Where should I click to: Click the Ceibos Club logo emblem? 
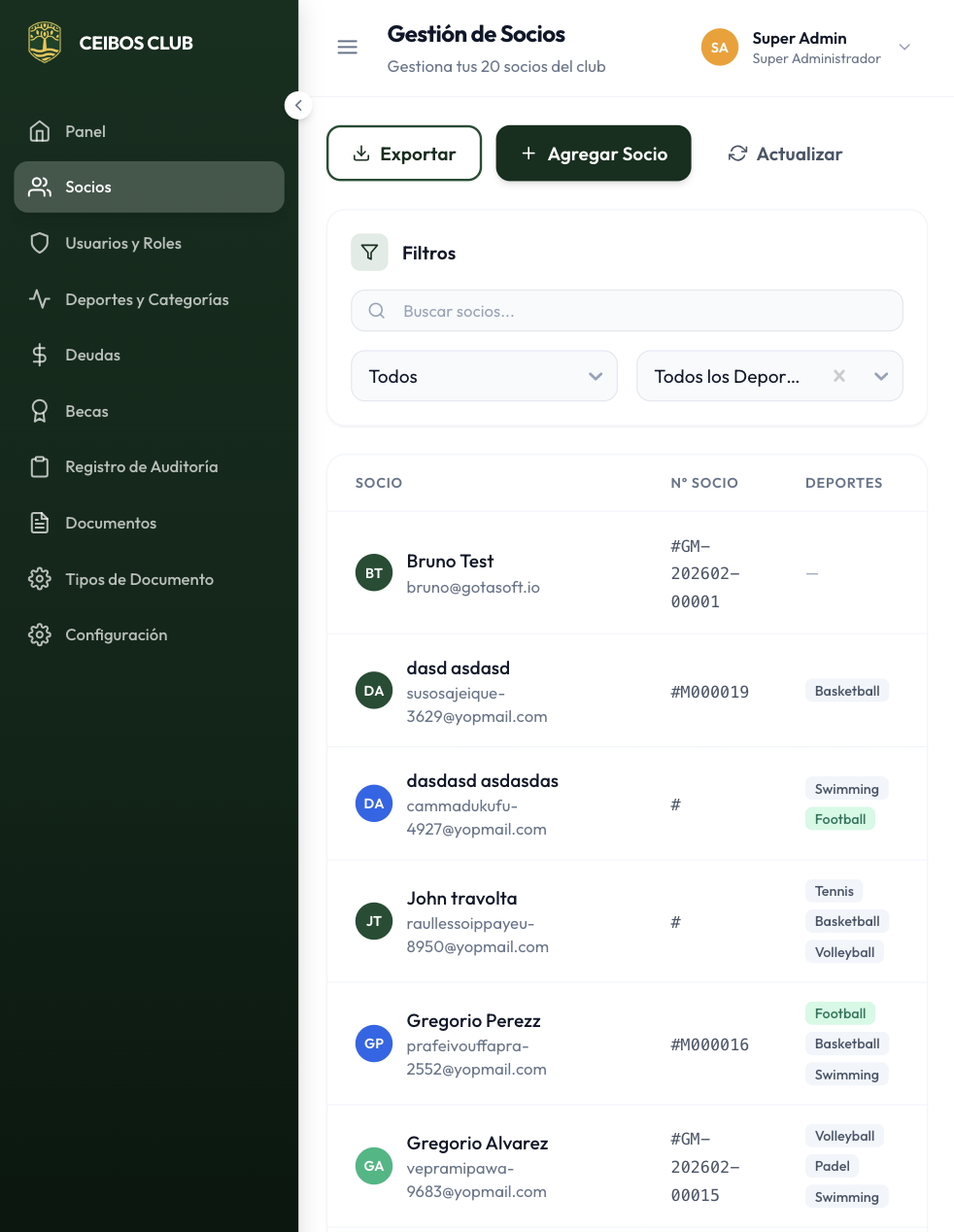point(45,43)
